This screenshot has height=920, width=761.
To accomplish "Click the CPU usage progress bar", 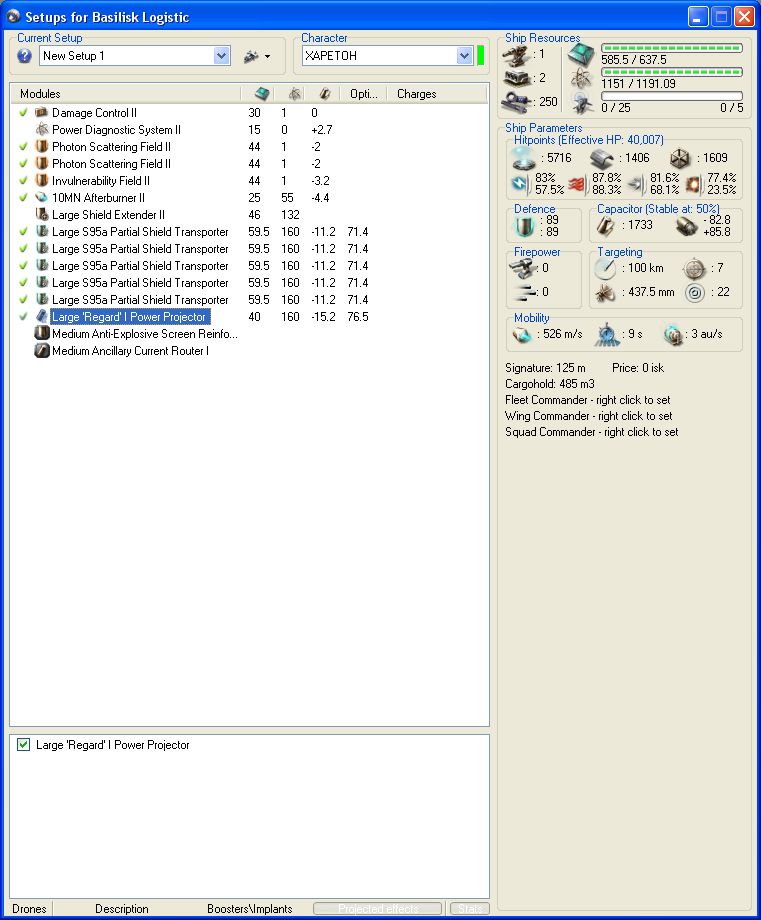I will coord(672,48).
